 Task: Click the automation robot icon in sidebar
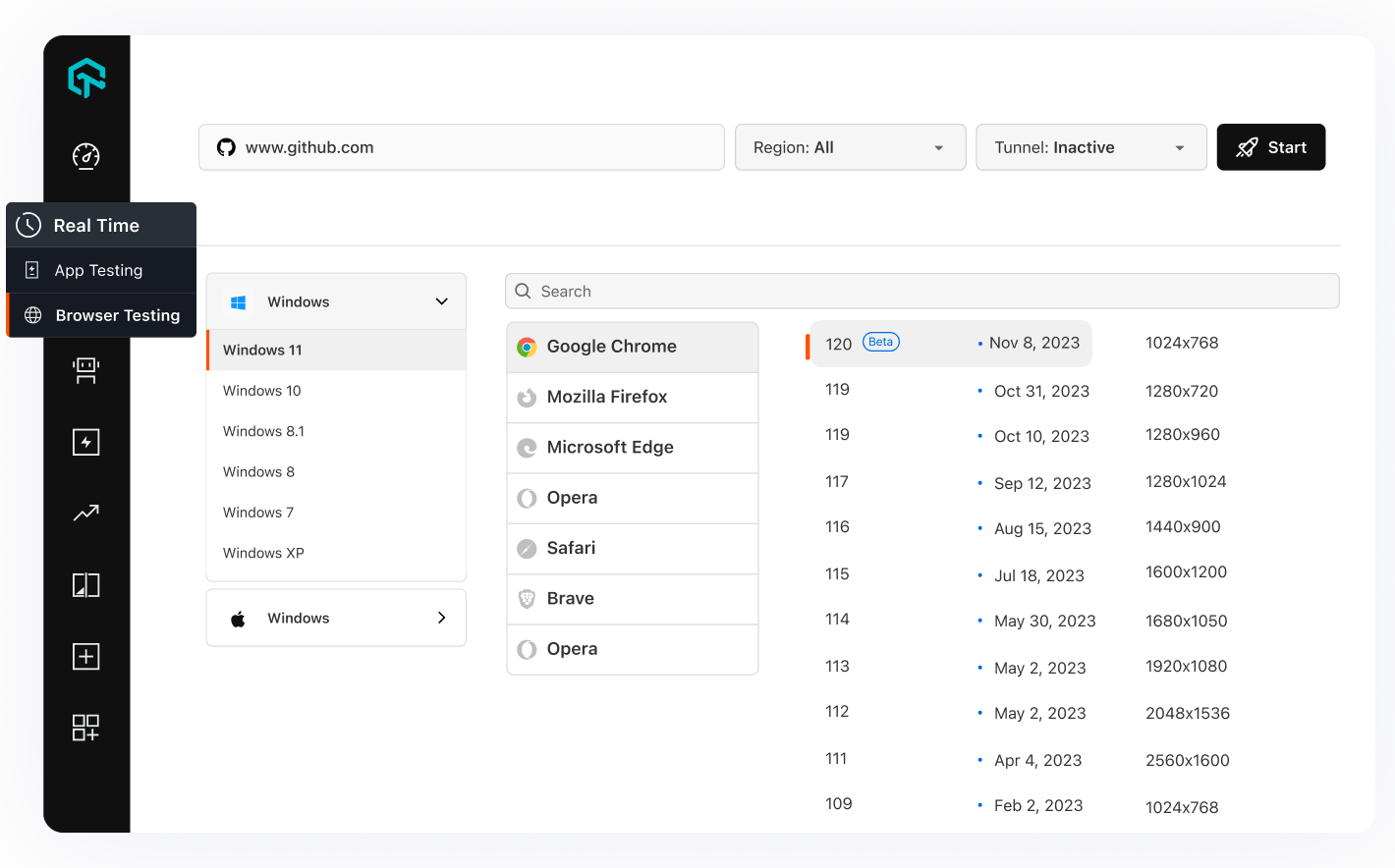[86, 370]
